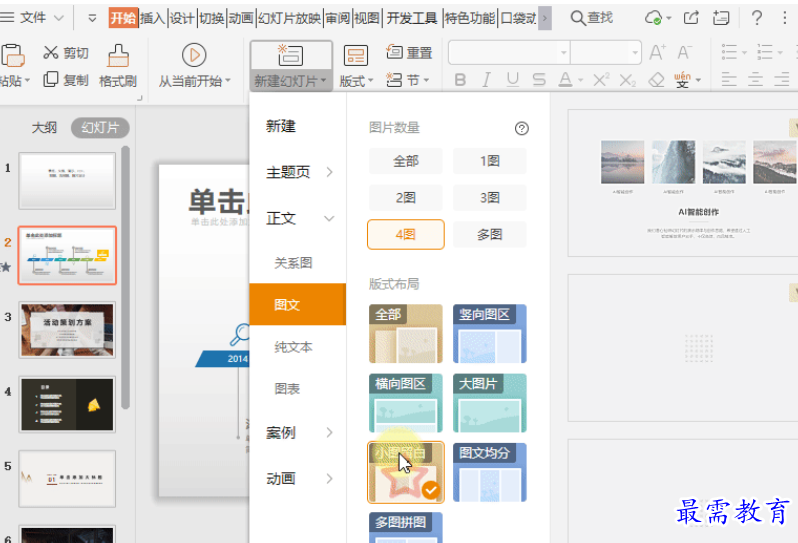Click the hamburger File menu icon

(7, 18)
